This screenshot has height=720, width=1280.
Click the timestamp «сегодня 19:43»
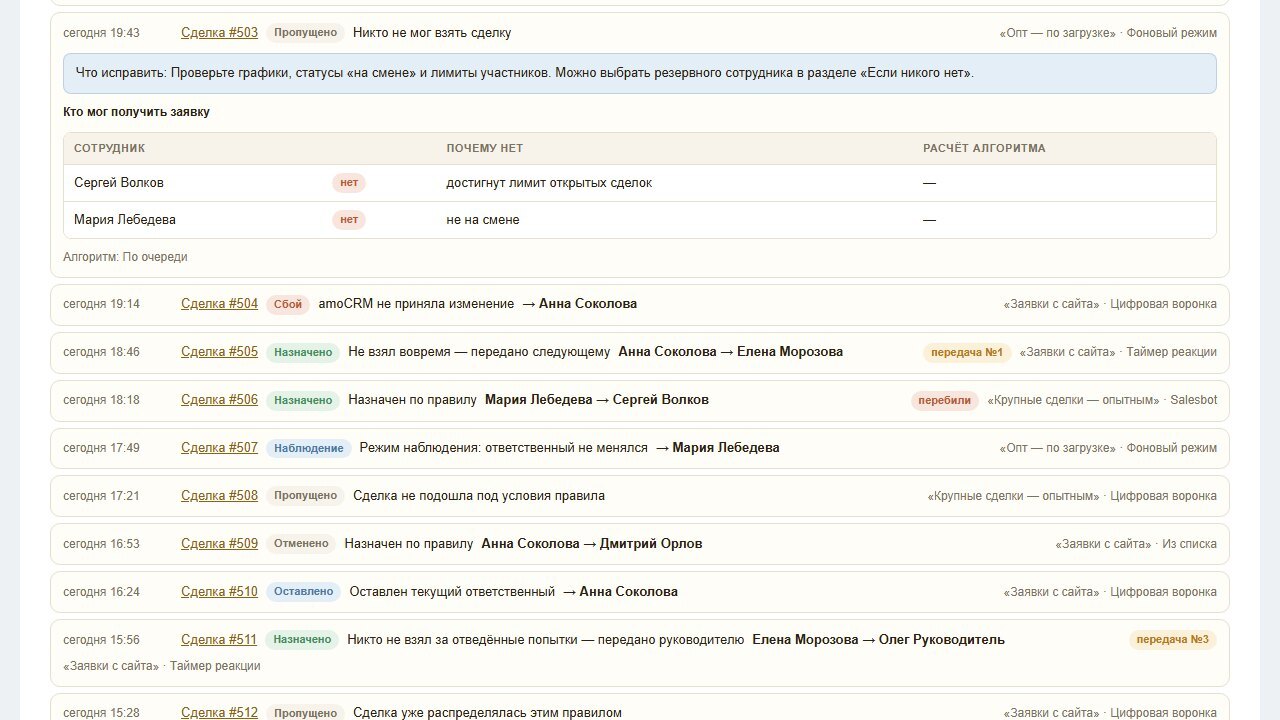[x=101, y=33]
